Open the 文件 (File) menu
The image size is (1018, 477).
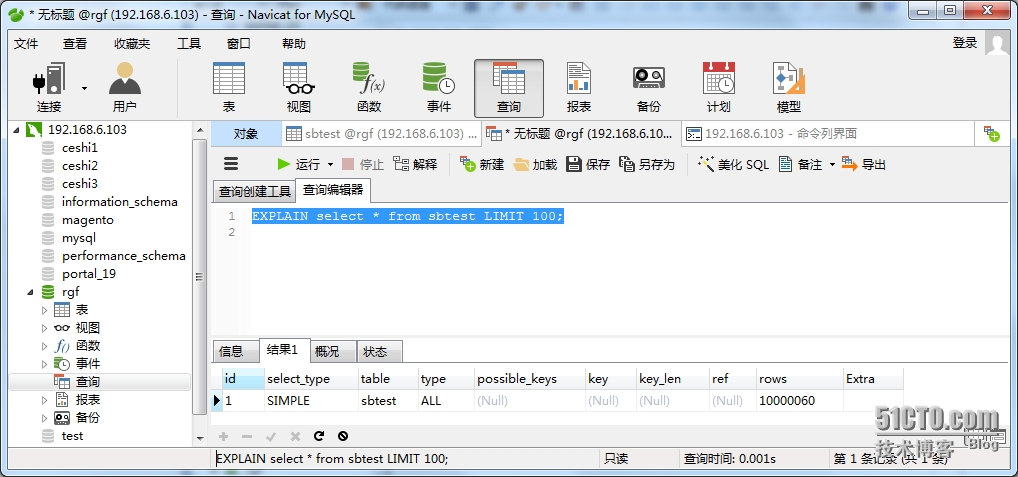pos(26,43)
